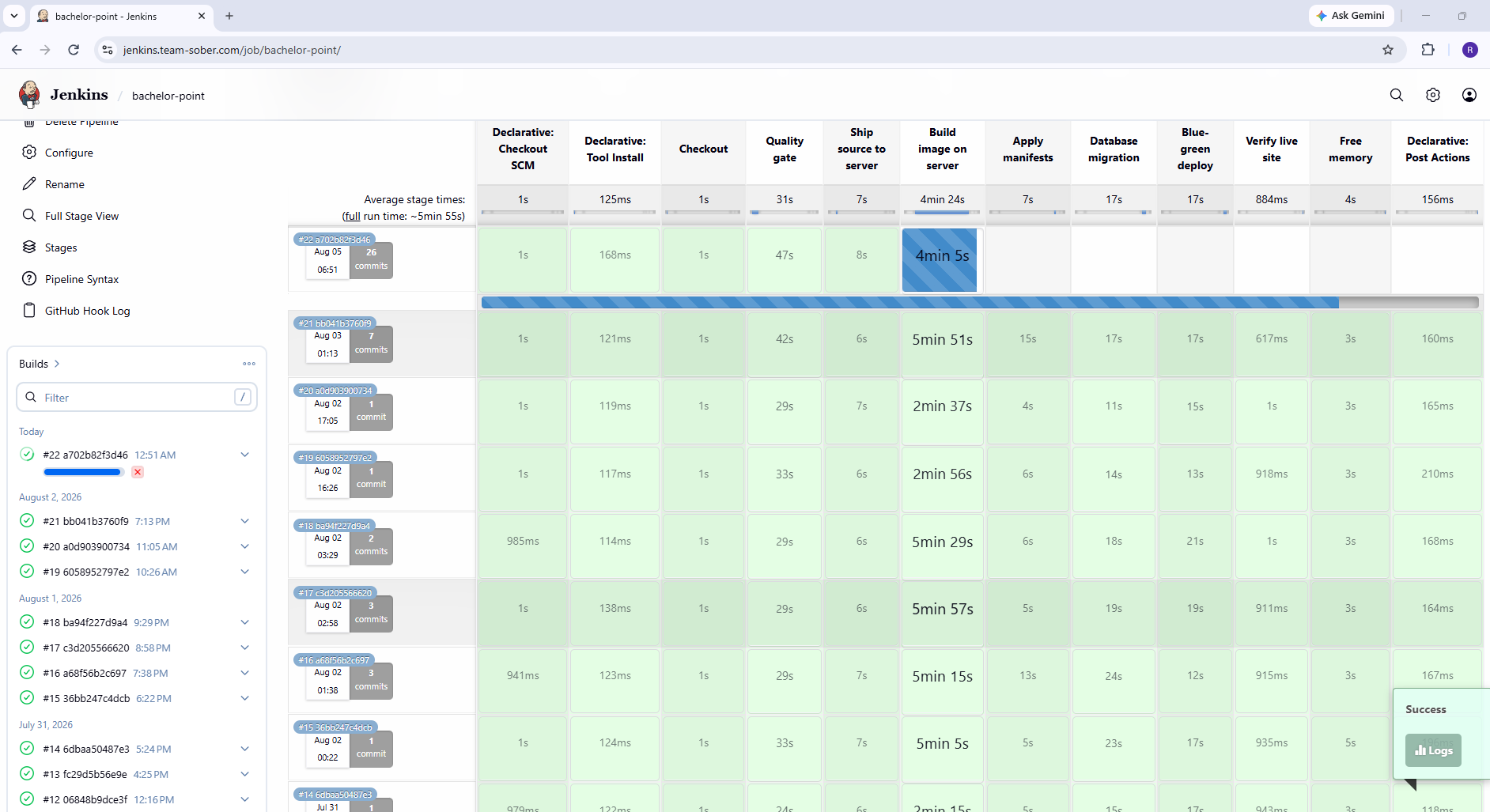Viewport: 1490px width, 812px height.
Task: Open Manage Jenkins gear icon
Action: pyautogui.click(x=1433, y=95)
